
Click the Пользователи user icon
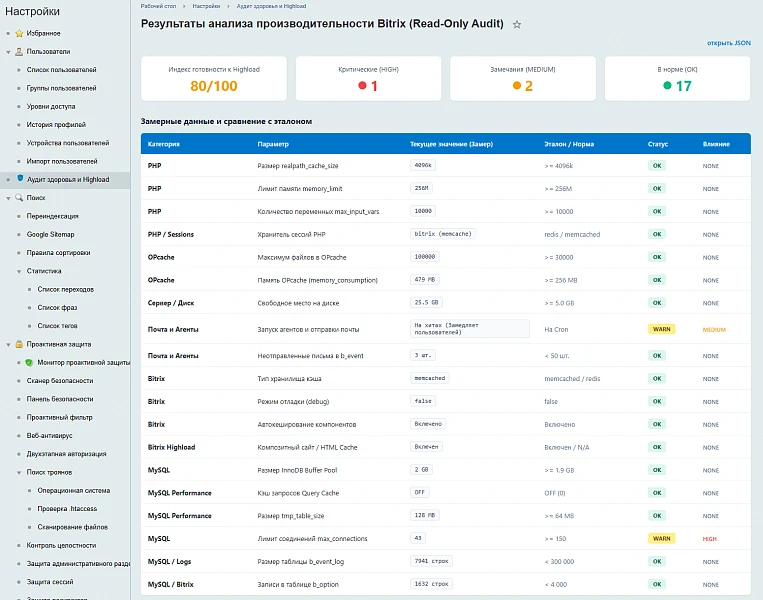click(19, 52)
